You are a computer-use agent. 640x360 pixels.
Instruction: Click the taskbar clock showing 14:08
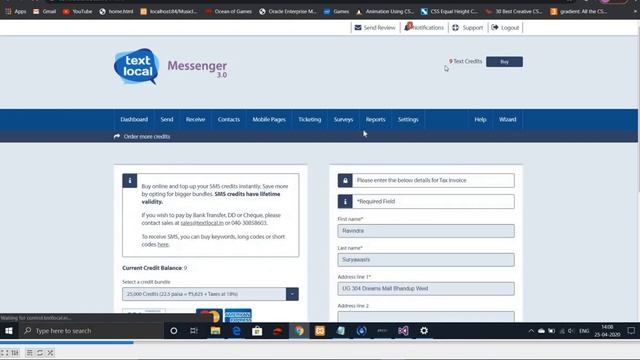pos(607,331)
